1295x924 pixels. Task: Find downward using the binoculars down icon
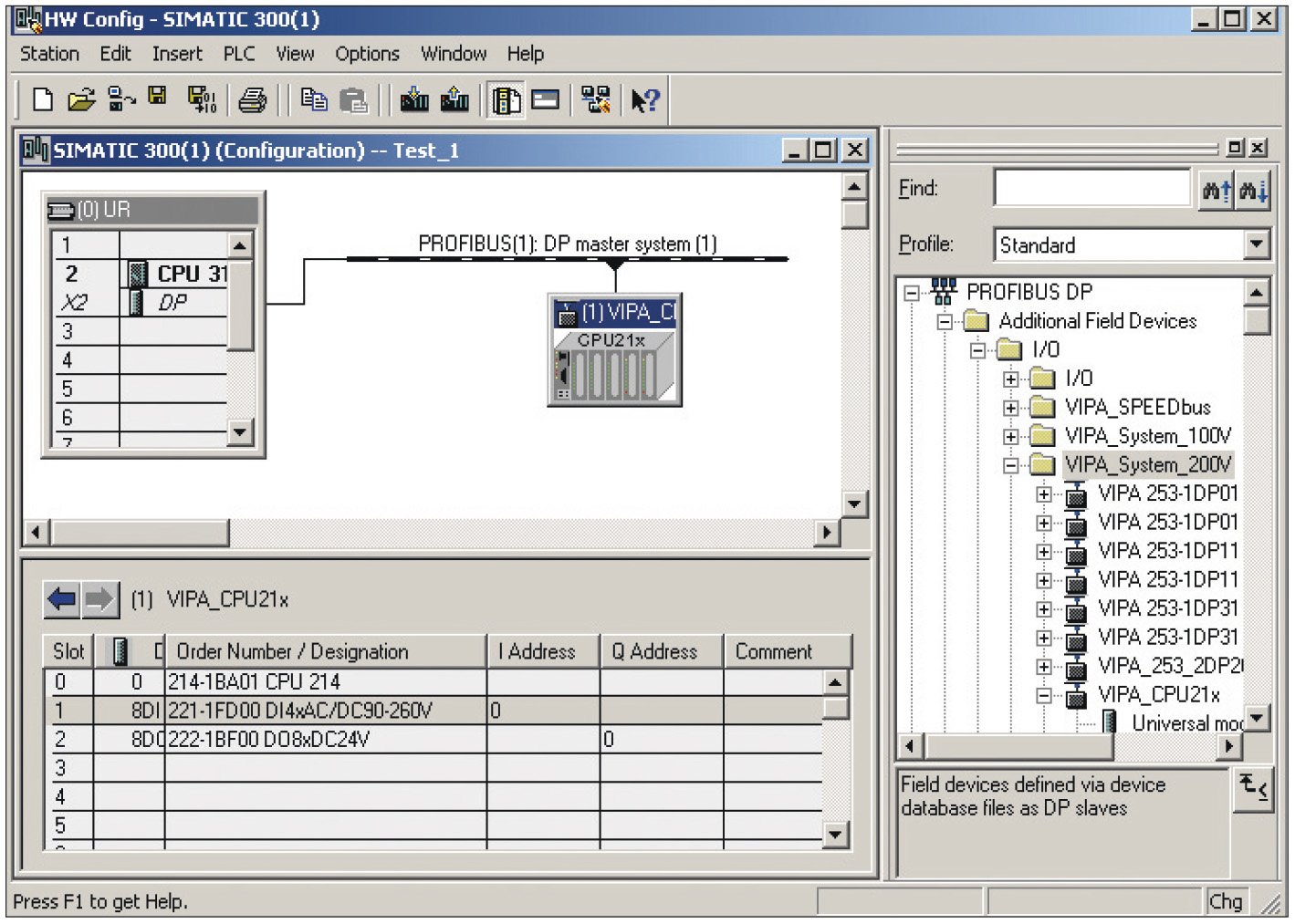click(x=1253, y=191)
